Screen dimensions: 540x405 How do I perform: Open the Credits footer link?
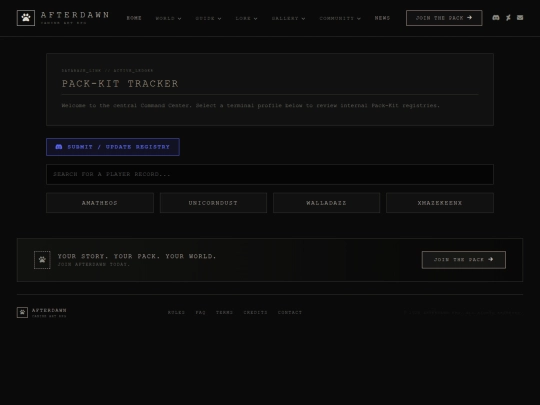tap(256, 312)
